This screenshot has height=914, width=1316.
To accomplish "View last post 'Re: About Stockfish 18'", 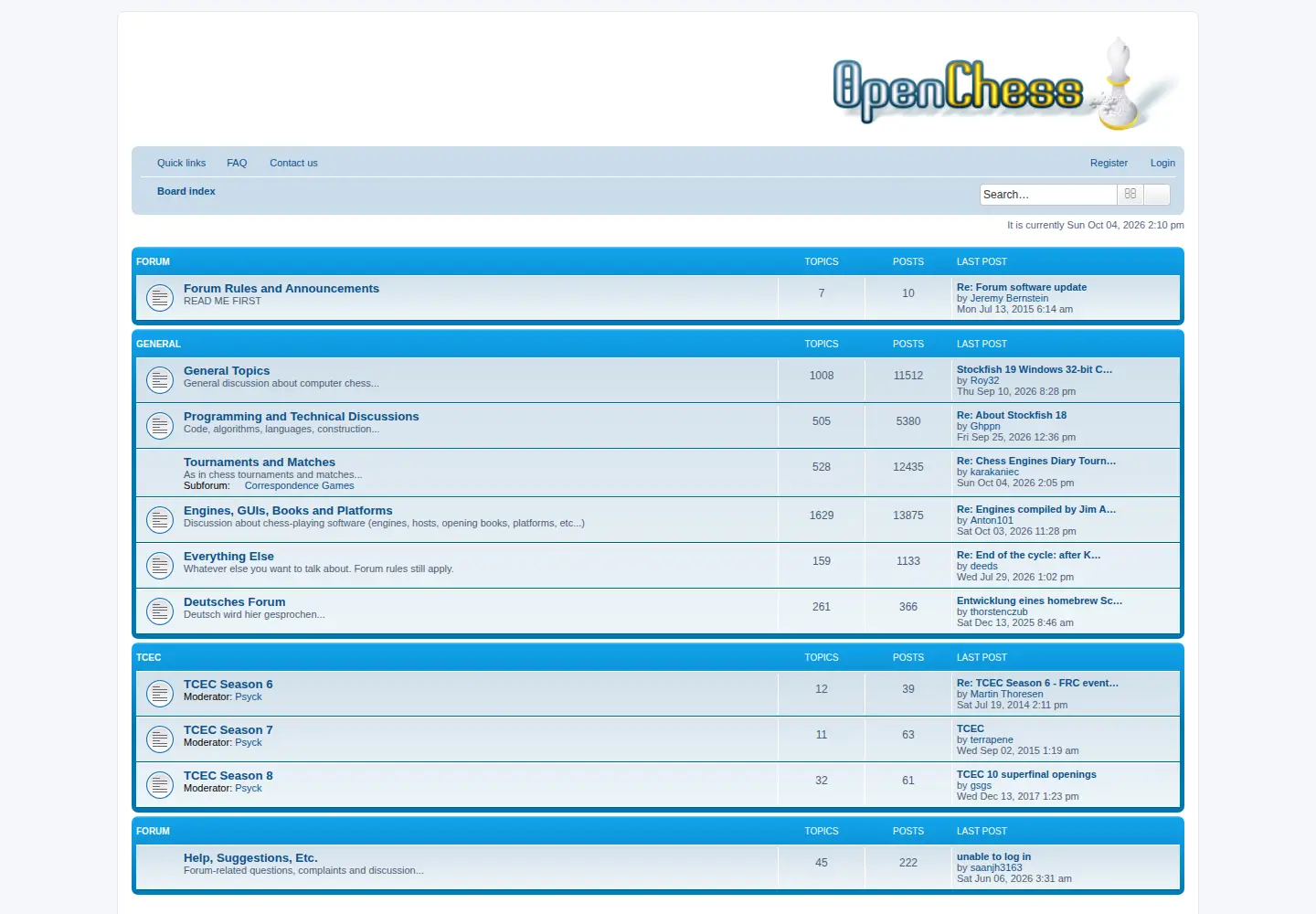I will [x=1012, y=415].
